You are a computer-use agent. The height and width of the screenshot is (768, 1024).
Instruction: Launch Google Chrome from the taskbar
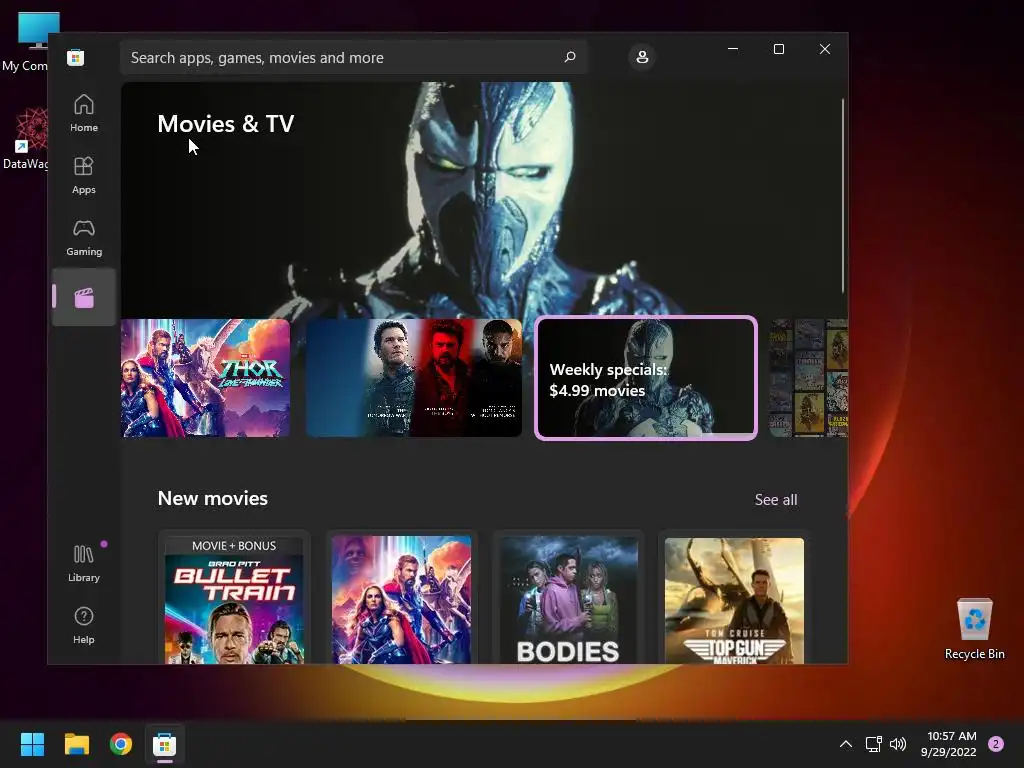coord(121,744)
